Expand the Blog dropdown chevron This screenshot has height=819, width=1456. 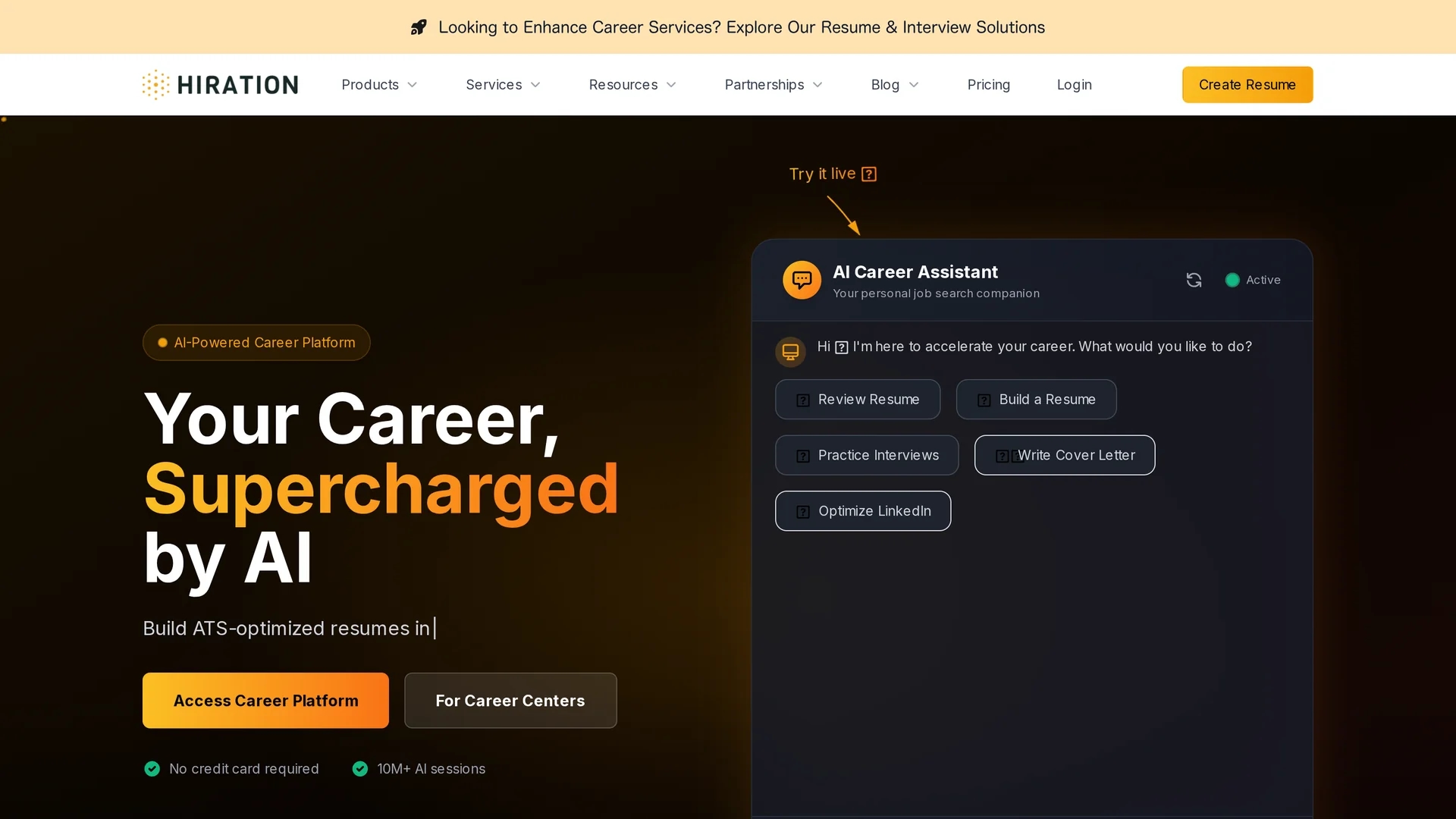914,85
